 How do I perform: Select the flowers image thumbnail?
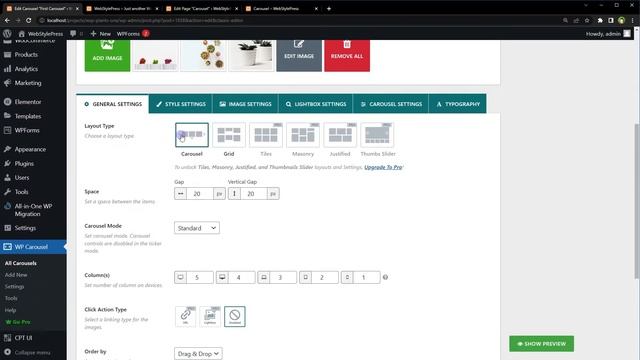point(156,56)
